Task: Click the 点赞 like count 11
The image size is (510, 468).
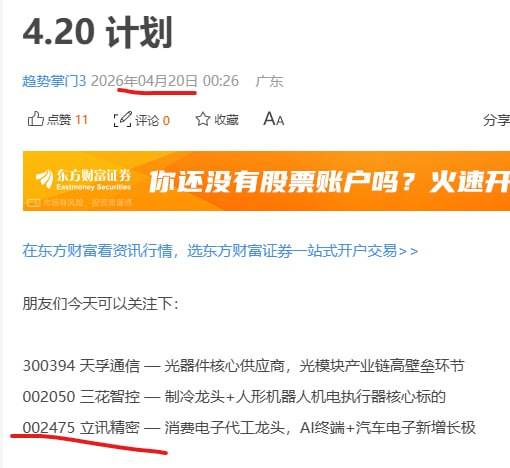Action: [x=81, y=120]
